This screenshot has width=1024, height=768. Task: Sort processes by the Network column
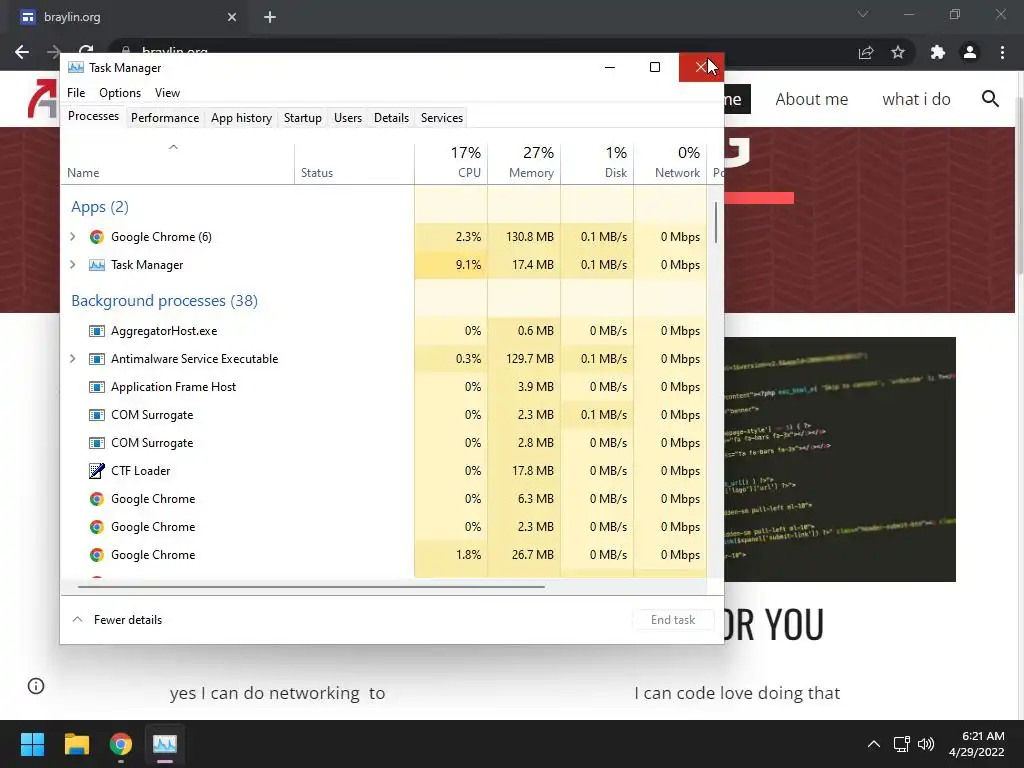coord(670,163)
